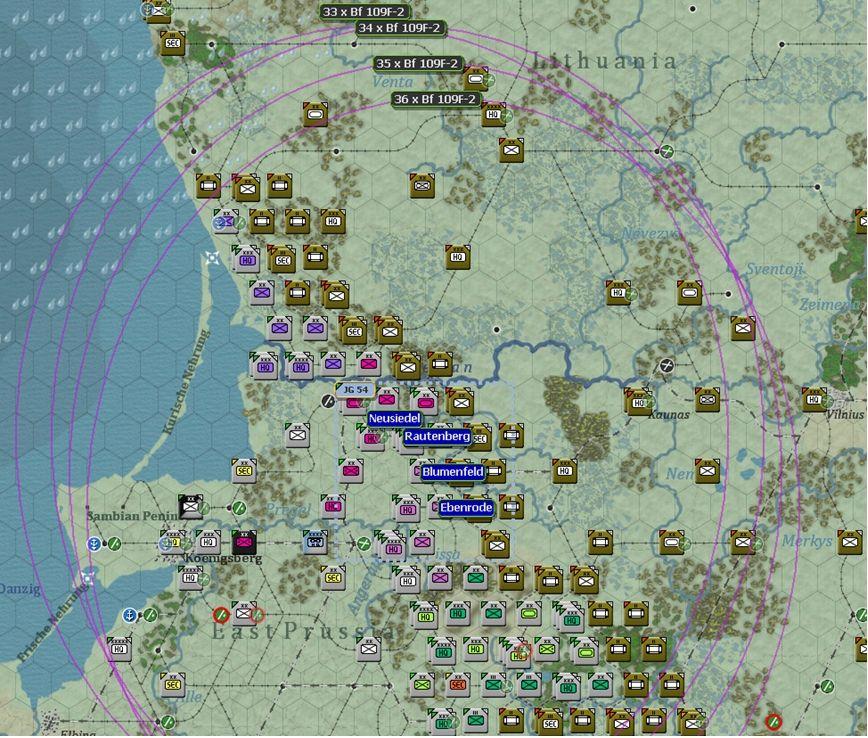The height and width of the screenshot is (738, 868).
Task: Select the Soviet infantry counter beside the Nemunas label
Action: pos(707,471)
